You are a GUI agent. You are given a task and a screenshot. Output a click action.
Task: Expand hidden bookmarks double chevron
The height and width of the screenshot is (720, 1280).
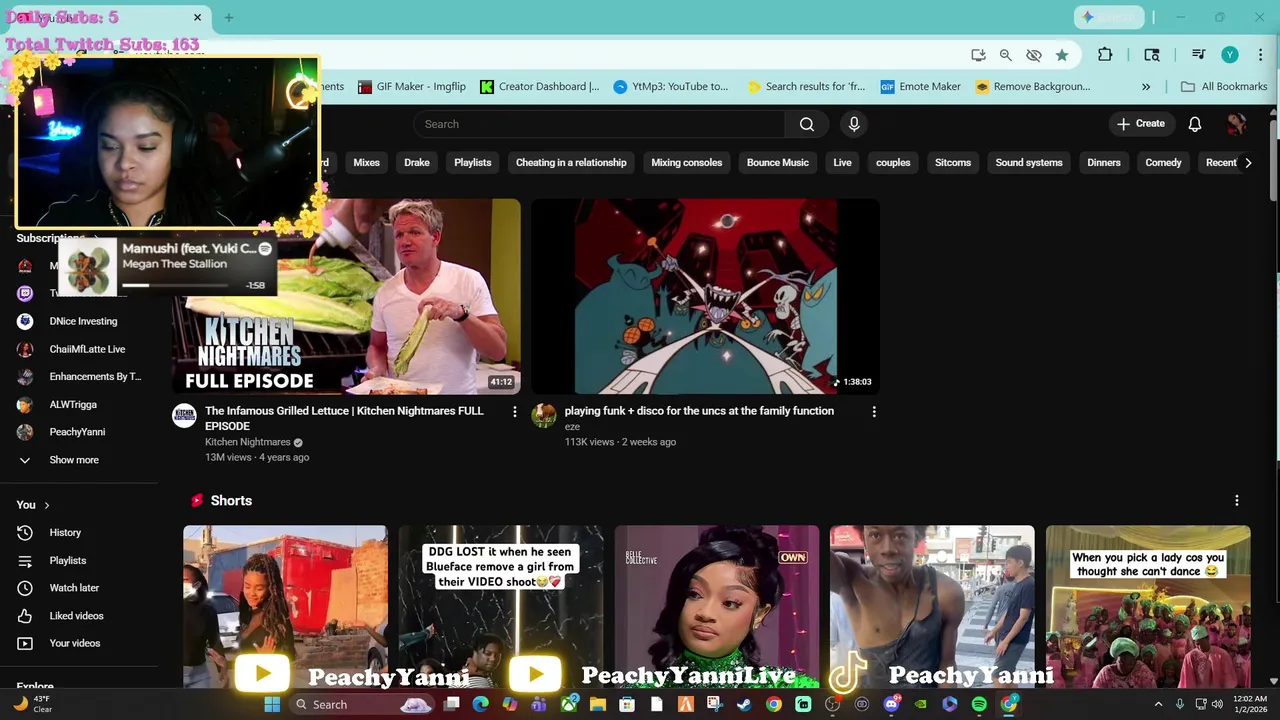point(1145,87)
